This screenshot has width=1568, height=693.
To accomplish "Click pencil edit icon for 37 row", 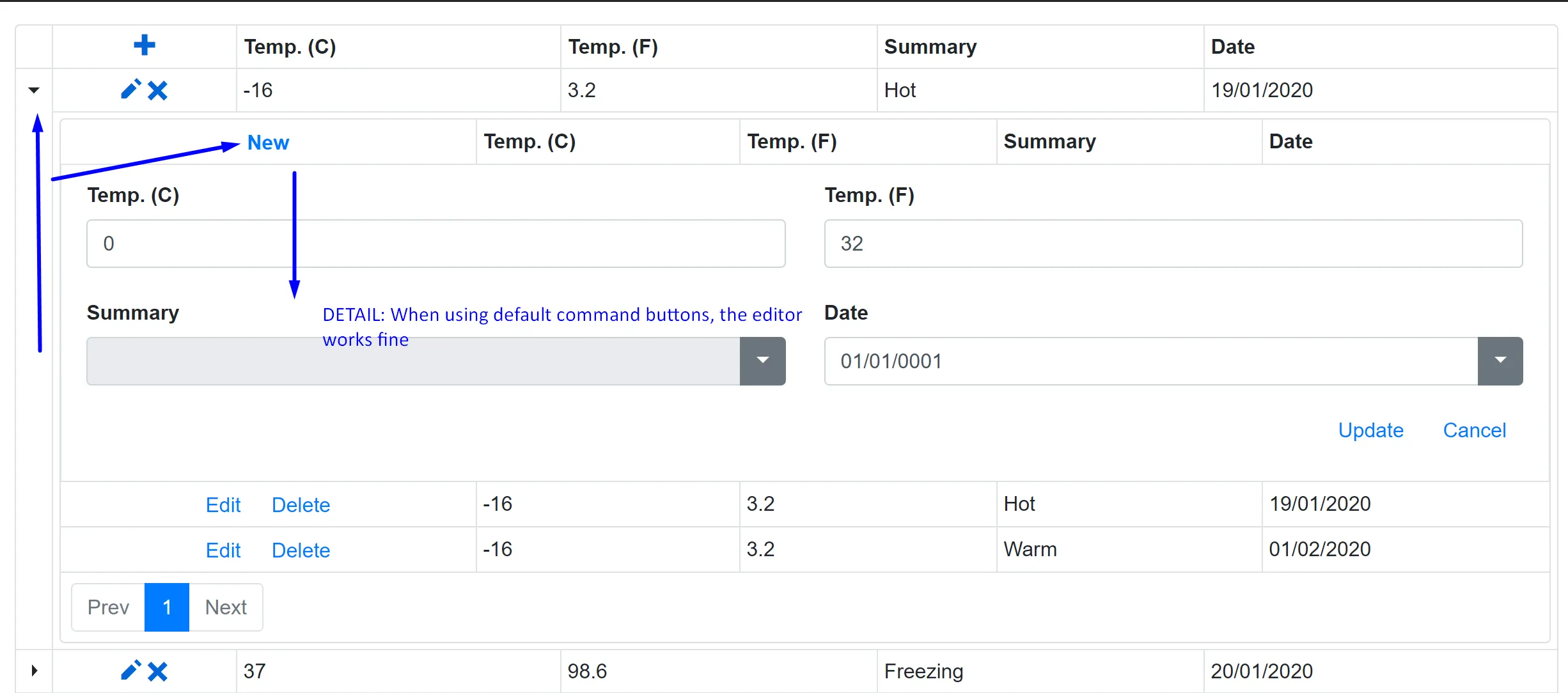I will [130, 671].
